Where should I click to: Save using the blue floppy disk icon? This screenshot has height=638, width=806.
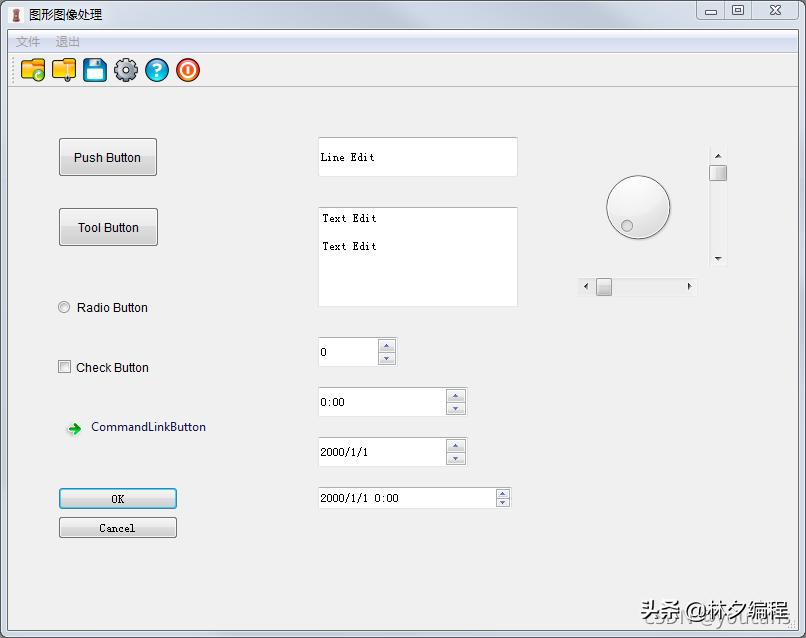pos(95,70)
